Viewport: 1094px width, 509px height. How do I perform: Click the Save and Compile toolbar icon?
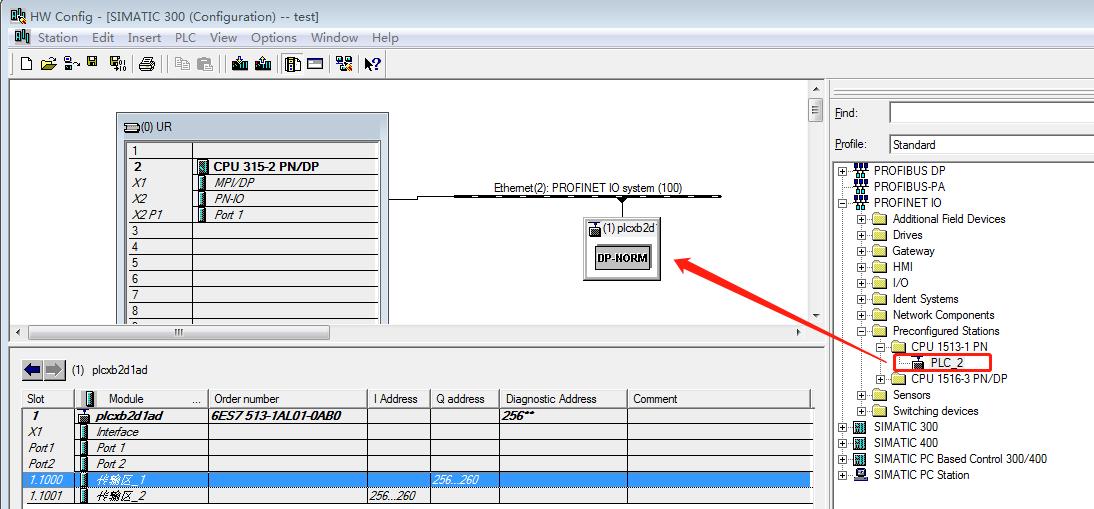[118, 64]
